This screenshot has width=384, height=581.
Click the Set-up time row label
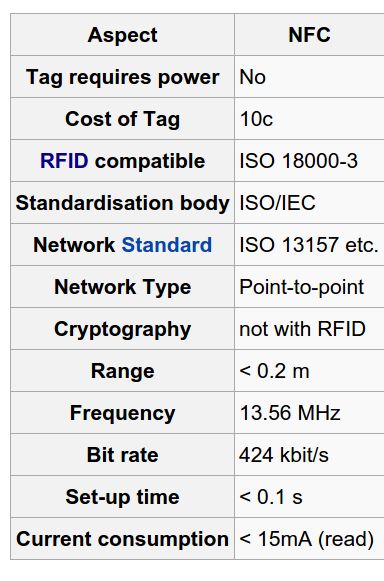click(123, 497)
